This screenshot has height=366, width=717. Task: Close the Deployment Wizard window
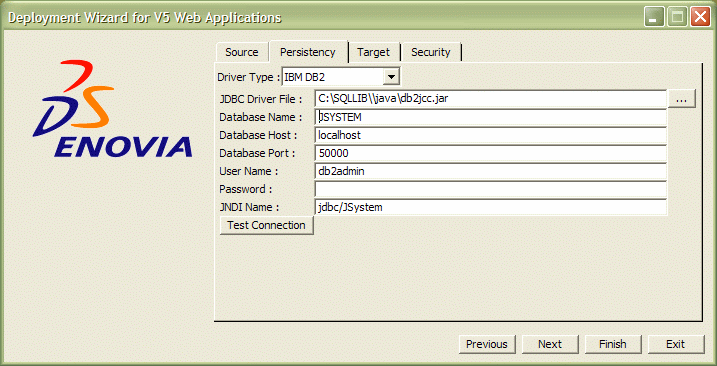click(700, 17)
